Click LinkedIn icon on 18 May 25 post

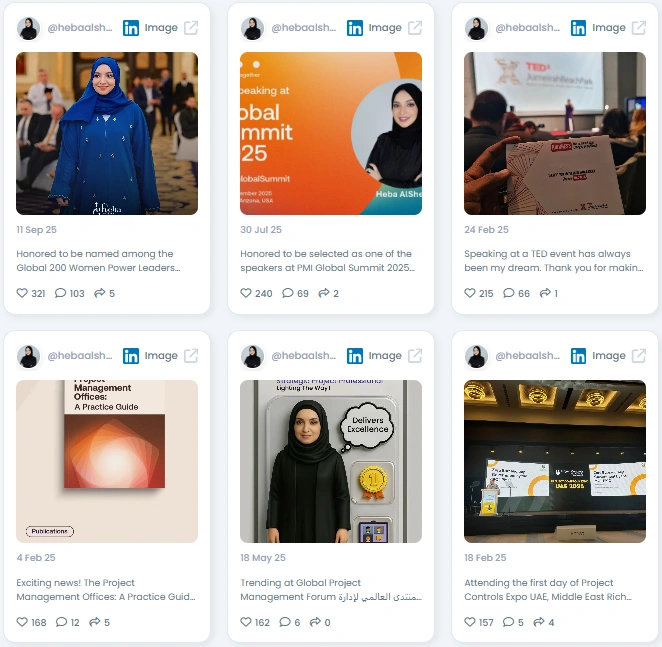tap(355, 356)
